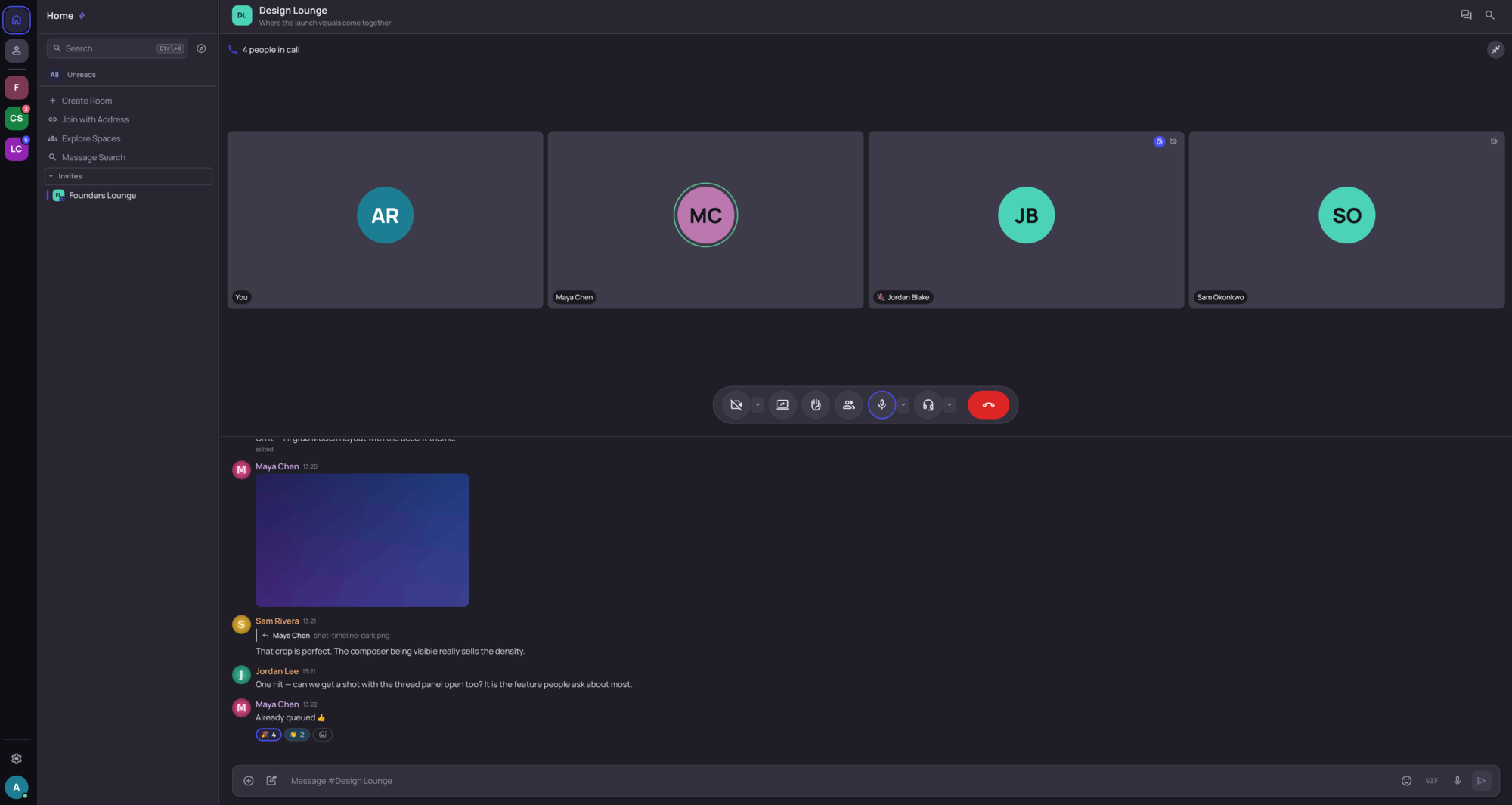The image size is (1512, 805).
Task: Add an attachment with plus icon
Action: point(249,781)
